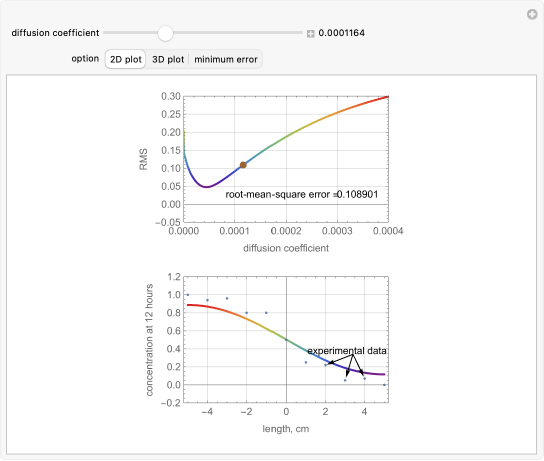Click the 0.0004 tick label on the RMS plot
The width and height of the screenshot is (544, 461).
[x=388, y=231]
